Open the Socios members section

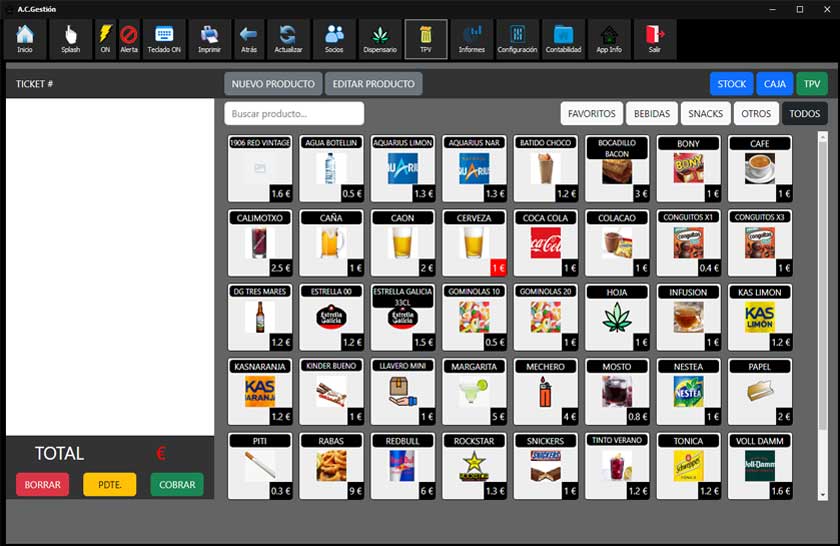coord(334,39)
